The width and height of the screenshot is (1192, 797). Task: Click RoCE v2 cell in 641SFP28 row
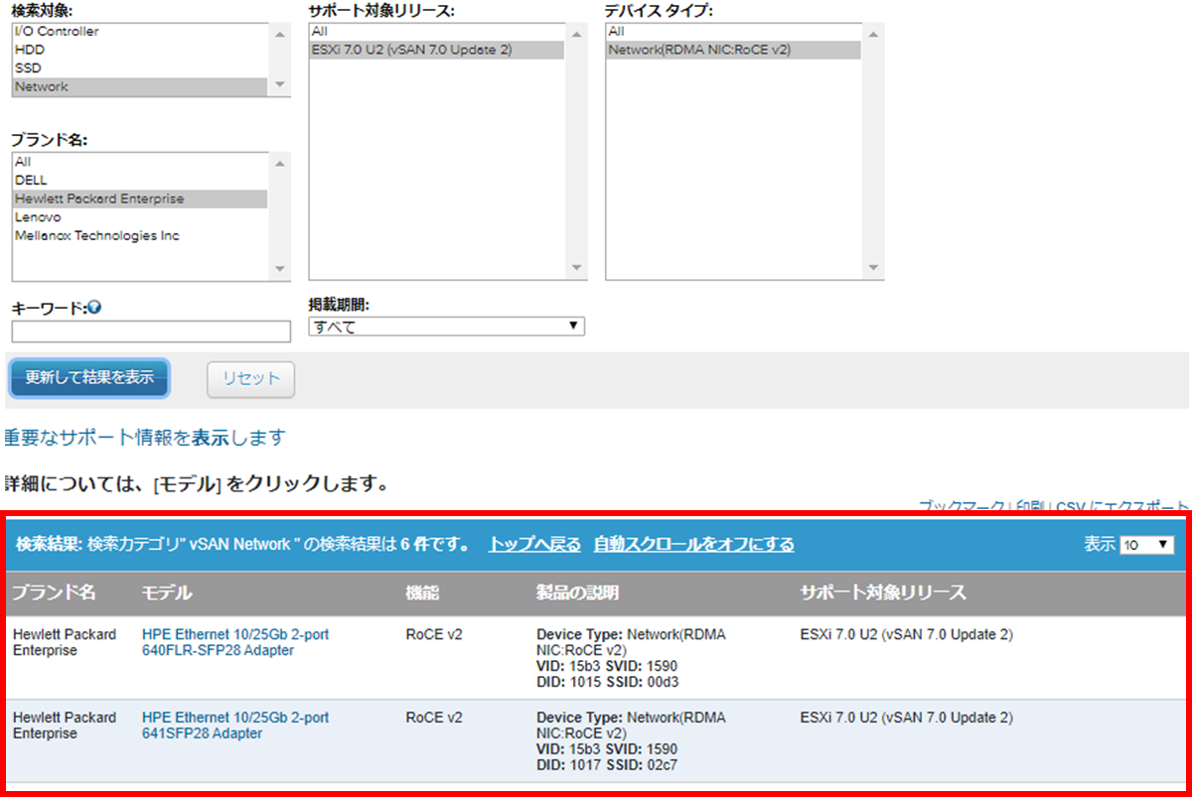coord(433,717)
